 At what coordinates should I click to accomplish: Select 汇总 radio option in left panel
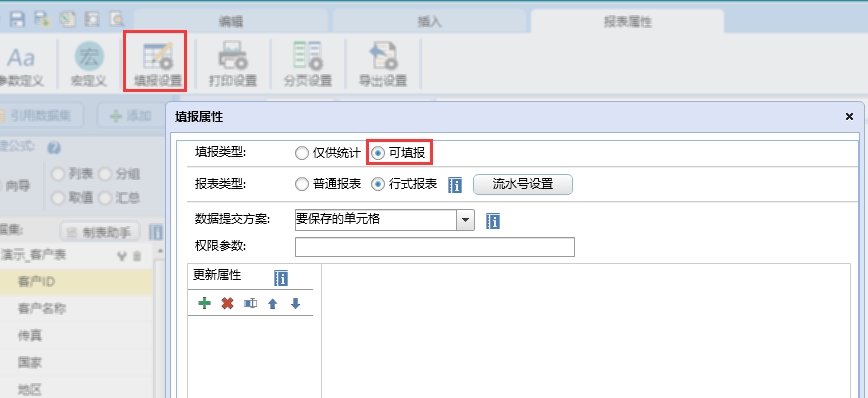pyautogui.click(x=105, y=198)
